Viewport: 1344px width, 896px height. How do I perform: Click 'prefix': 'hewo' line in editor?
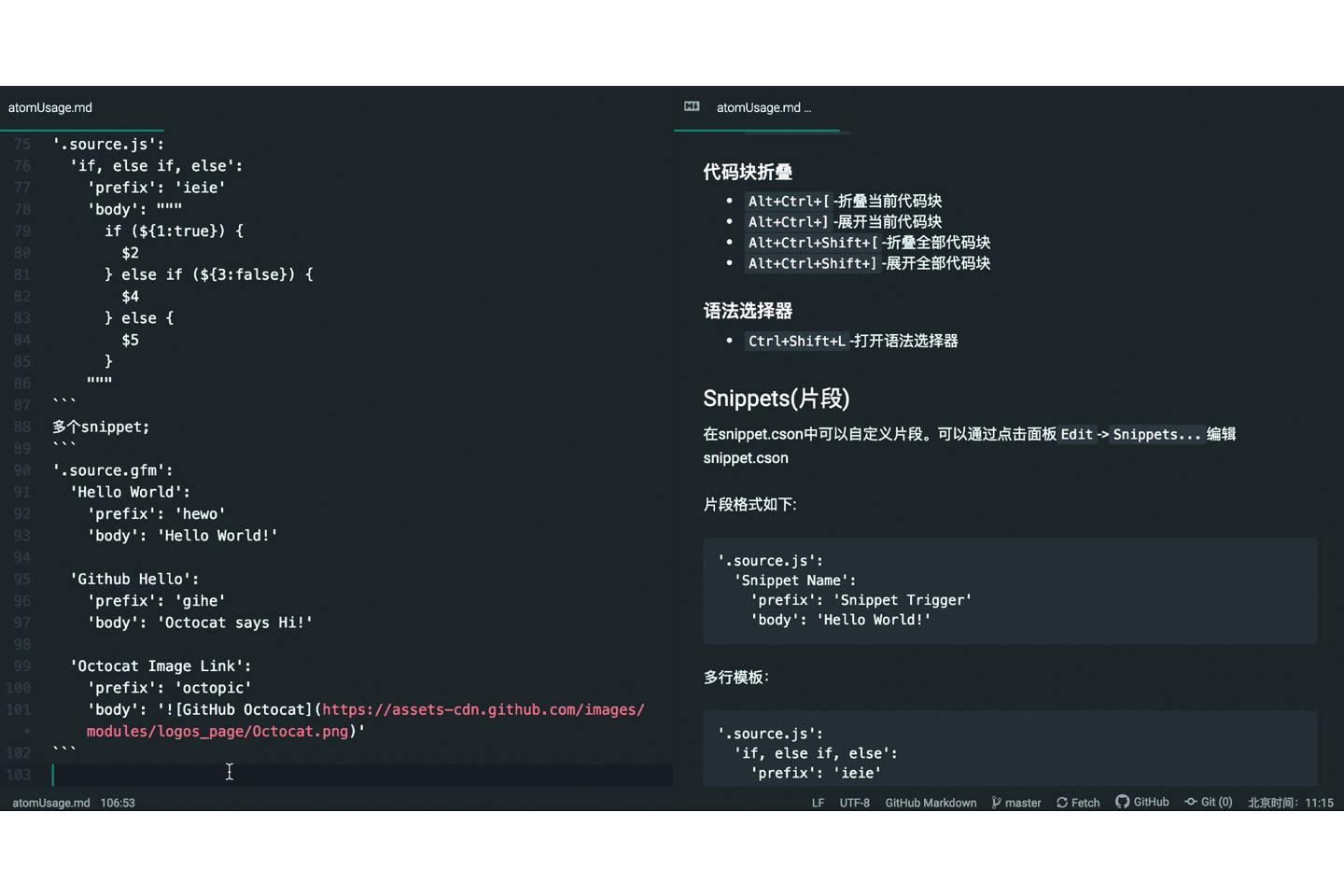(157, 513)
